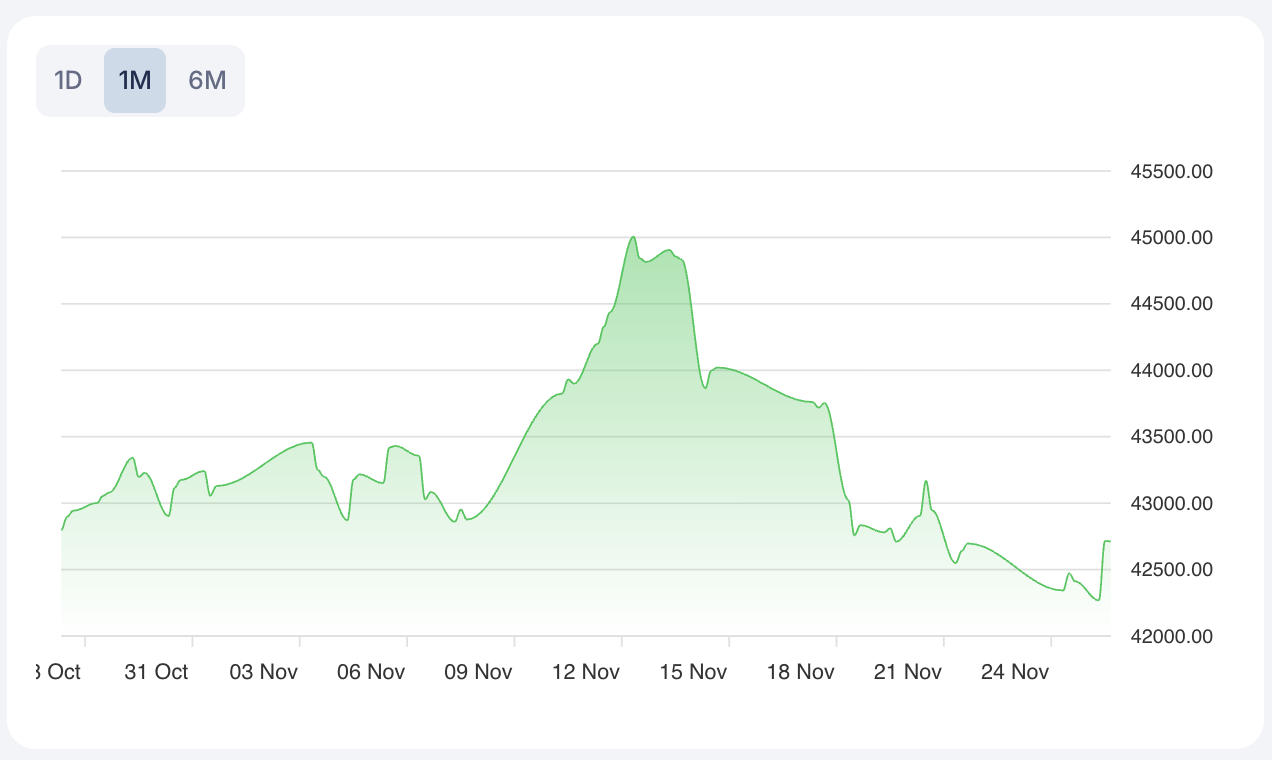Image resolution: width=1272 pixels, height=760 pixels.
Task: Select the 42500.00 price label
Action: (1171, 570)
